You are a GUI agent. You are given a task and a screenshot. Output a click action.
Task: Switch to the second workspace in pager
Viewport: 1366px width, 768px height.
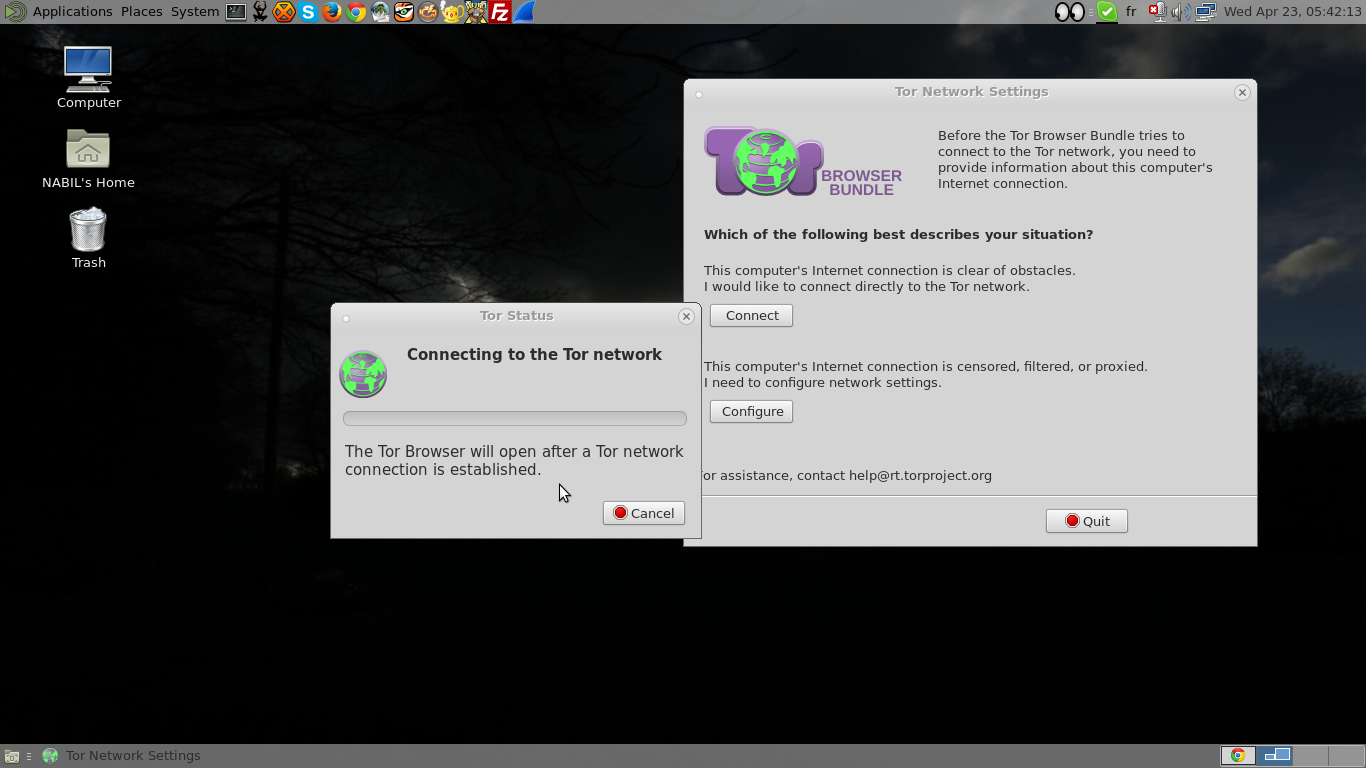pyautogui.click(x=1275, y=756)
